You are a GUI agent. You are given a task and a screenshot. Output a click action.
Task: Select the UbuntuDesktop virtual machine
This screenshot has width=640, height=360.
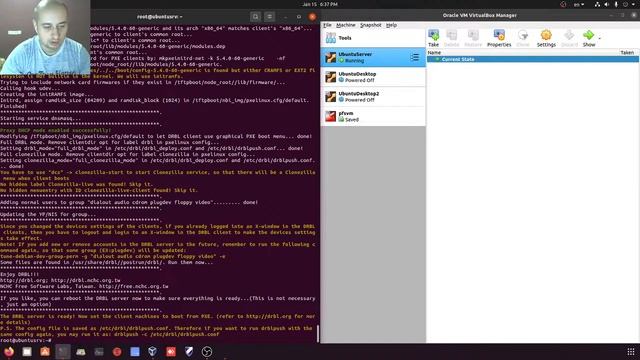(x=373, y=77)
